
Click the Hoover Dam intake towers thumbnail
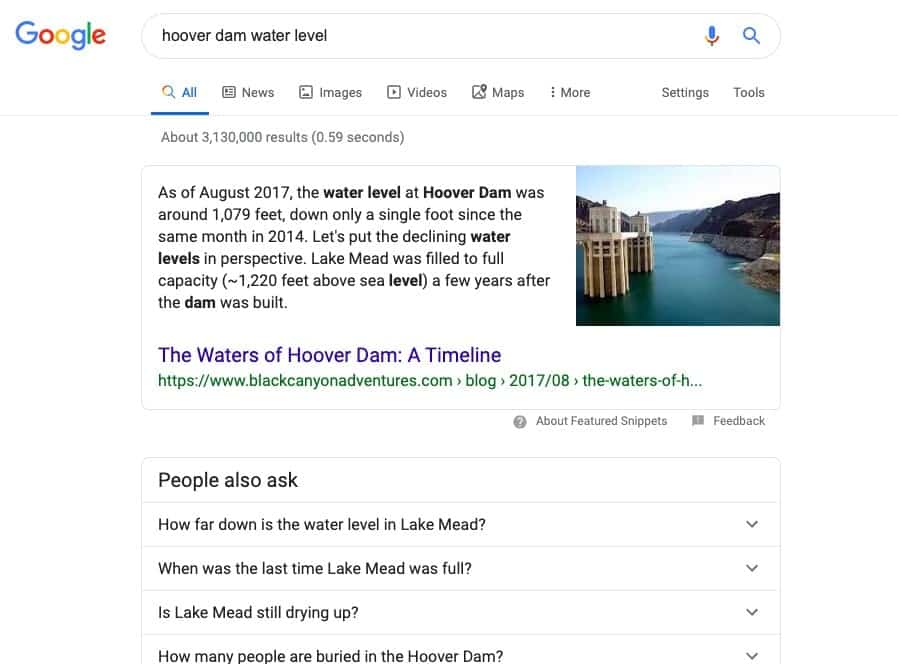pos(678,246)
